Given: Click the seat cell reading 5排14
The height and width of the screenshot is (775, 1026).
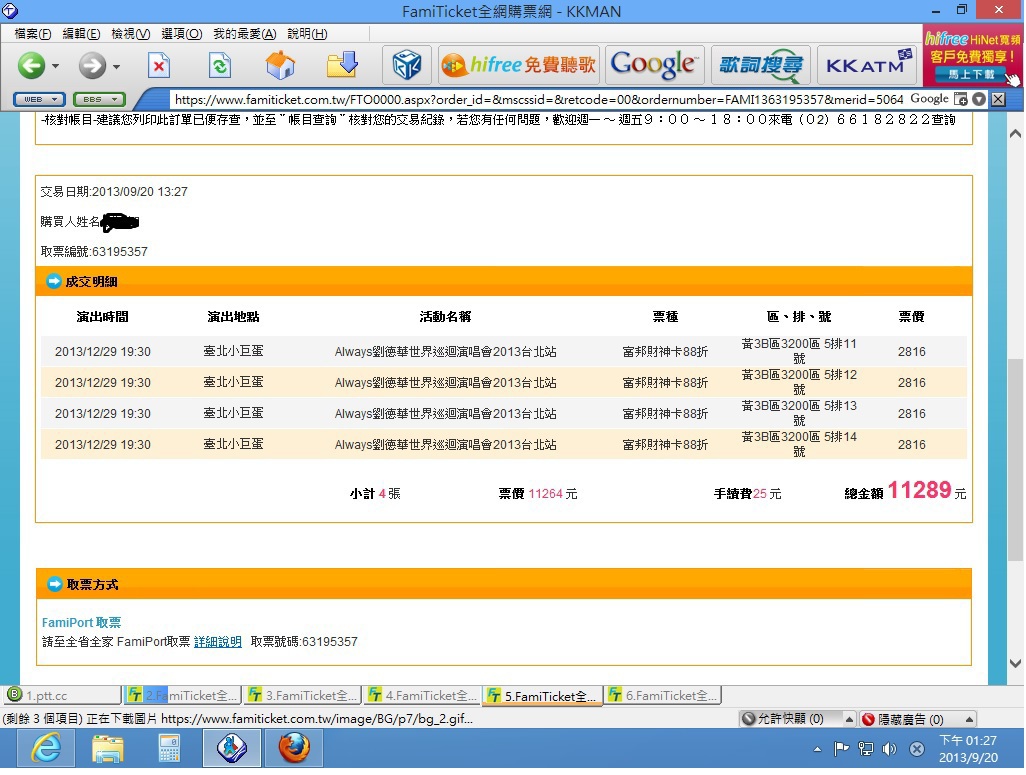Looking at the screenshot, I should click(798, 444).
